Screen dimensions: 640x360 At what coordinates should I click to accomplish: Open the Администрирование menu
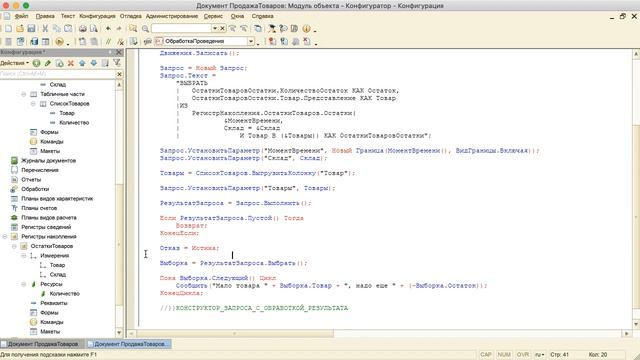(172, 16)
